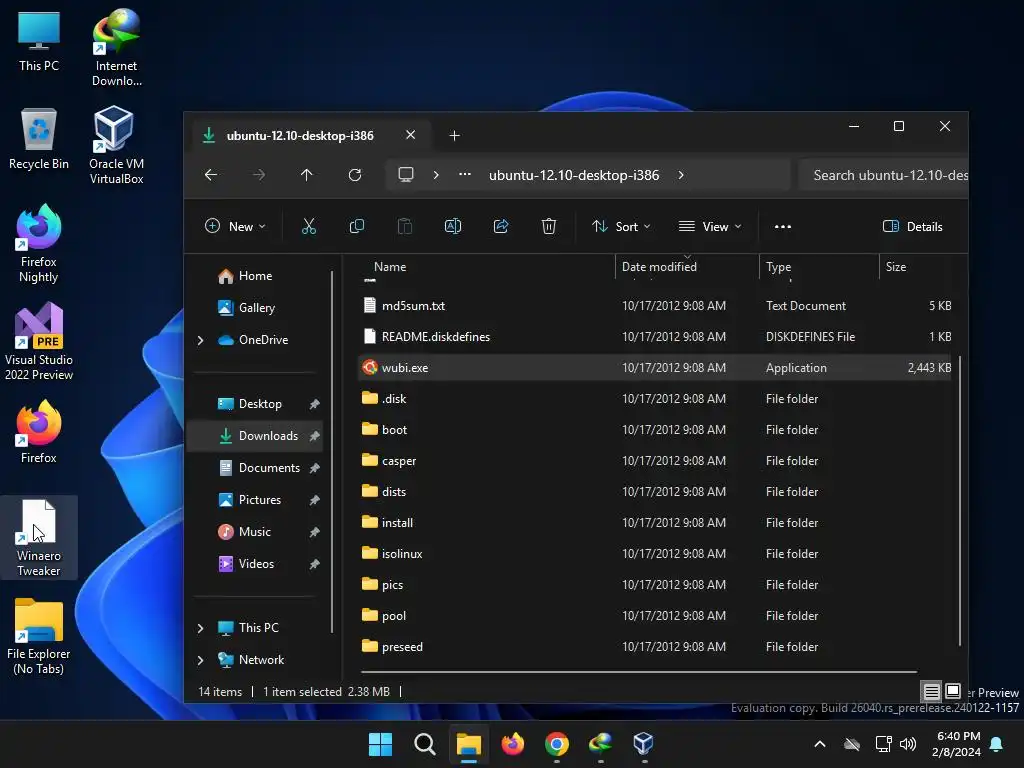The image size is (1024, 768).
Task: Open Windows Start button
Action: click(x=380, y=743)
